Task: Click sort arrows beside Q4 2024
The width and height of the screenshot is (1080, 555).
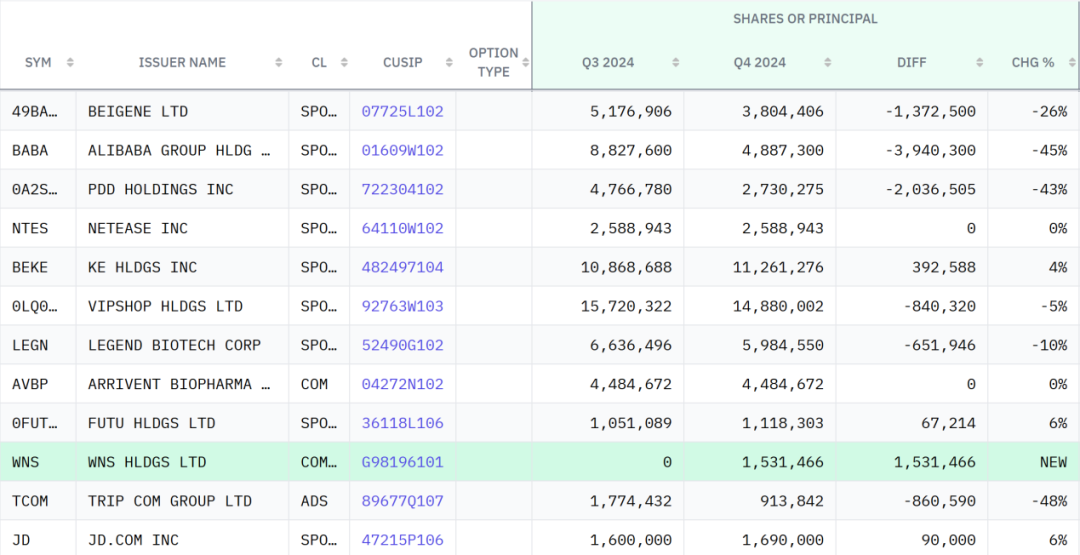Action: click(x=827, y=62)
